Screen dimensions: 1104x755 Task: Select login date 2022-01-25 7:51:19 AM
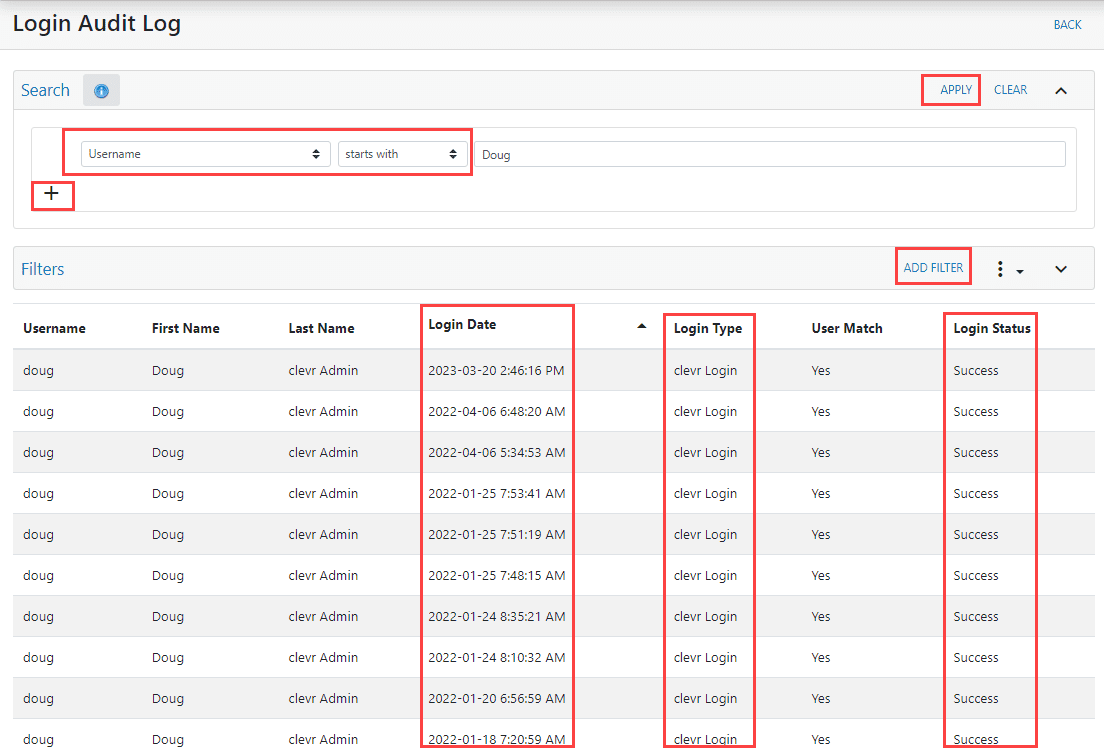[496, 535]
